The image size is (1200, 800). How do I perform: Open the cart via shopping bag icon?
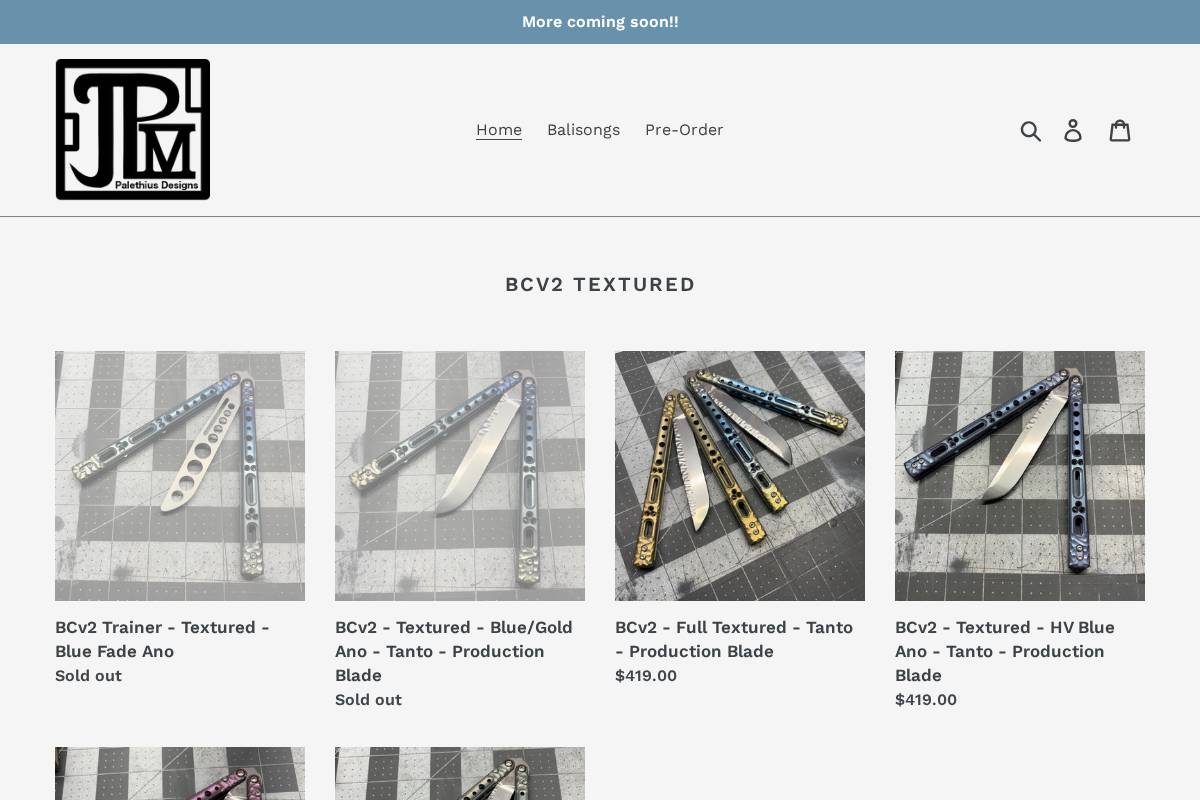click(1120, 130)
